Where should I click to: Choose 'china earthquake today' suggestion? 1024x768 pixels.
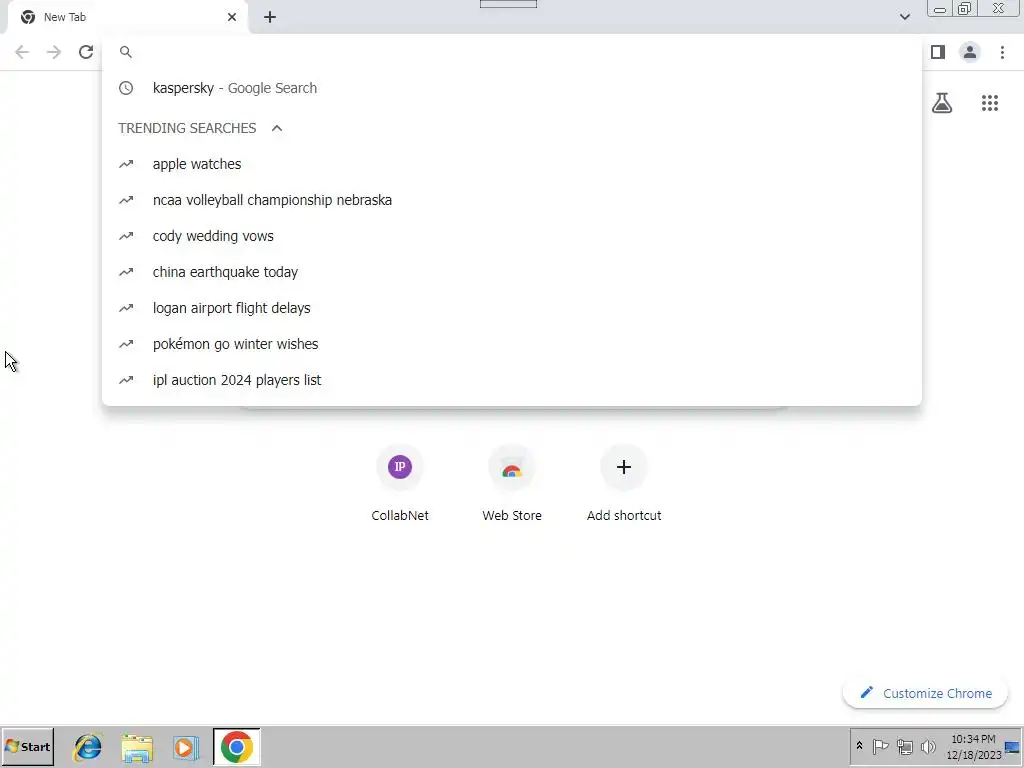click(x=511, y=272)
